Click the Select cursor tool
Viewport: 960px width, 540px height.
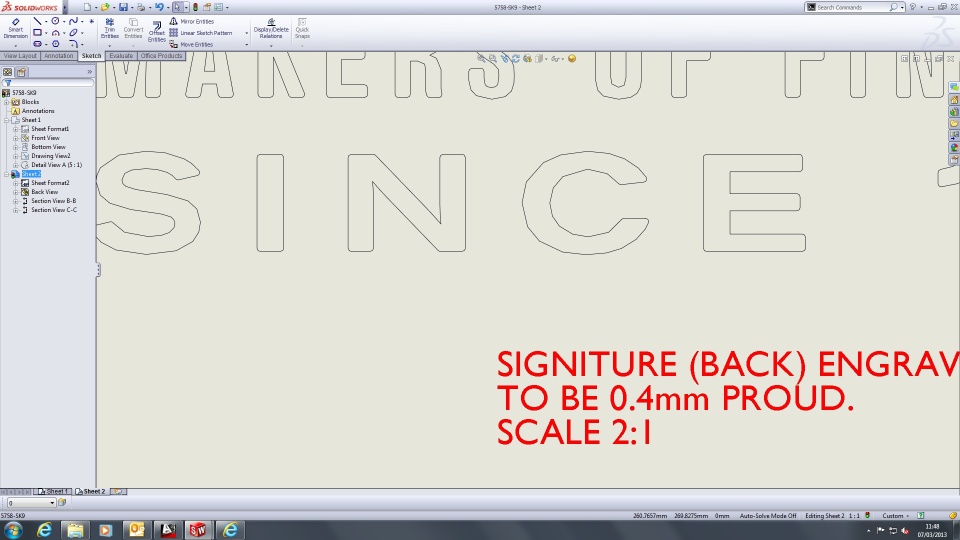click(x=177, y=7)
